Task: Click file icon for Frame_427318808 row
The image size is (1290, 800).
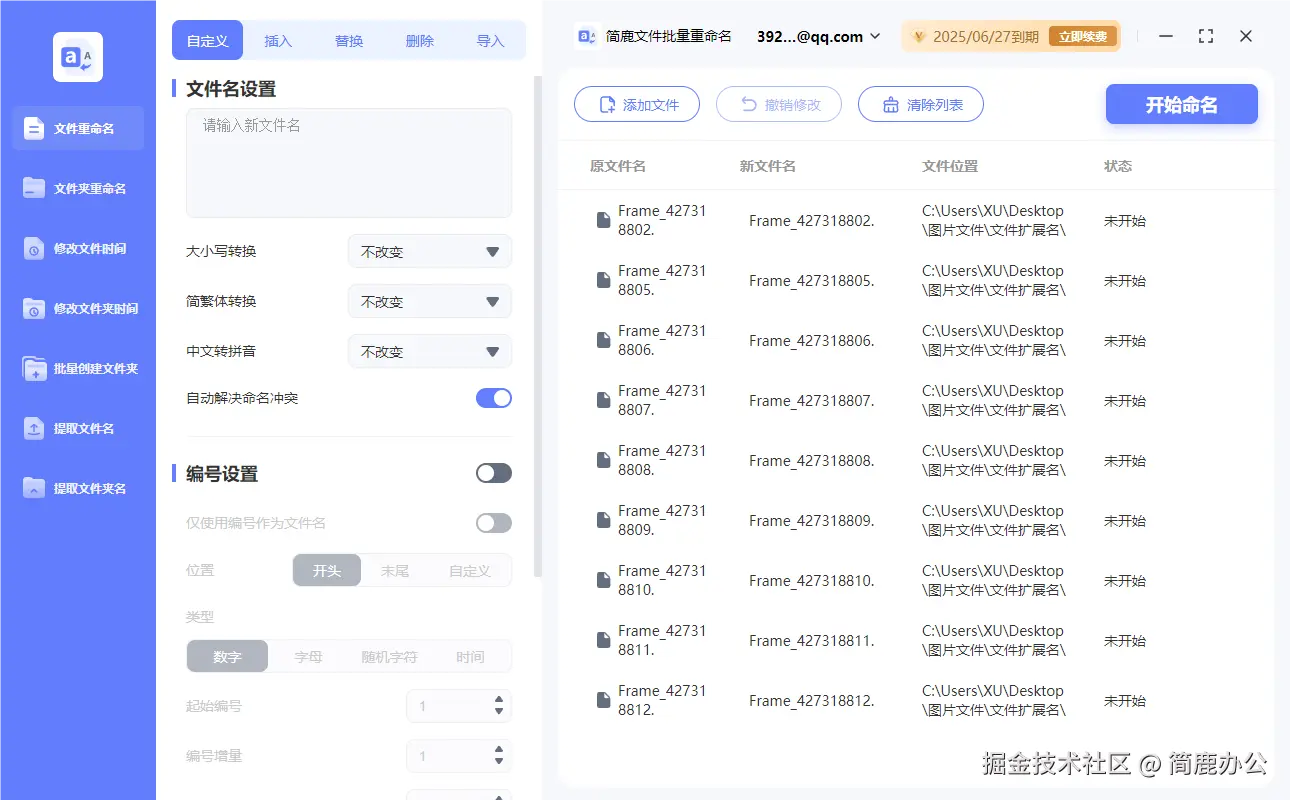Action: (603, 460)
